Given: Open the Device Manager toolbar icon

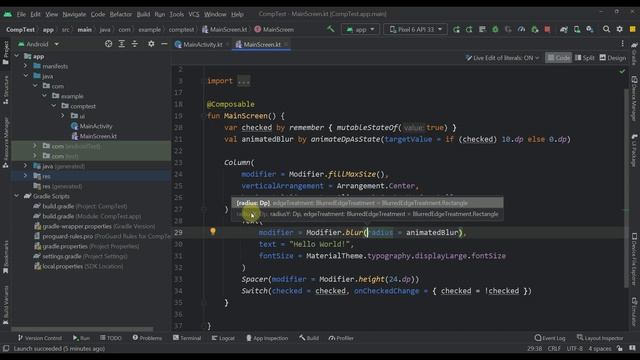Looking at the screenshot, I should point(577,29).
